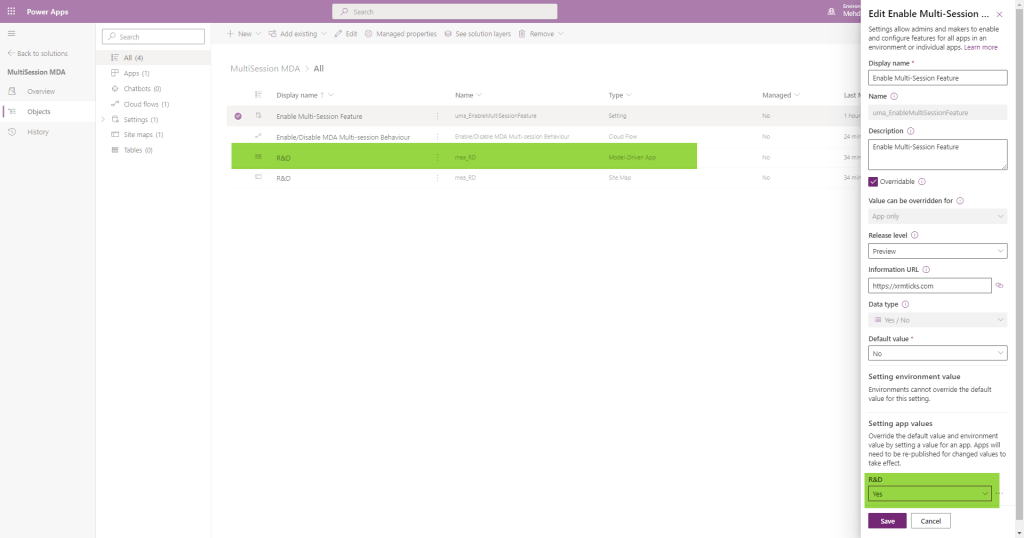Click the Data type info icon
Viewport: 1024px width, 538px height.
click(906, 304)
